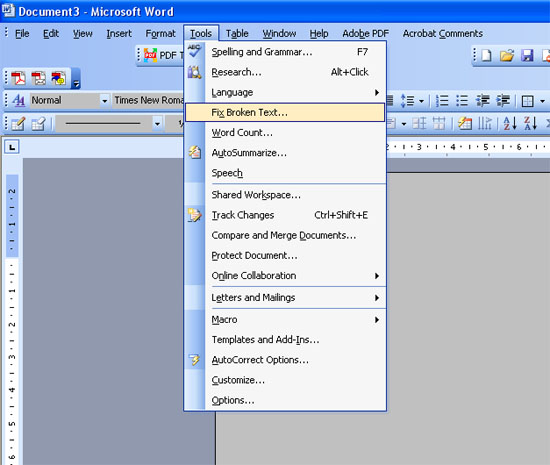Image resolution: width=550 pixels, height=465 pixels.
Task: Open the Help menu
Action: click(x=319, y=34)
